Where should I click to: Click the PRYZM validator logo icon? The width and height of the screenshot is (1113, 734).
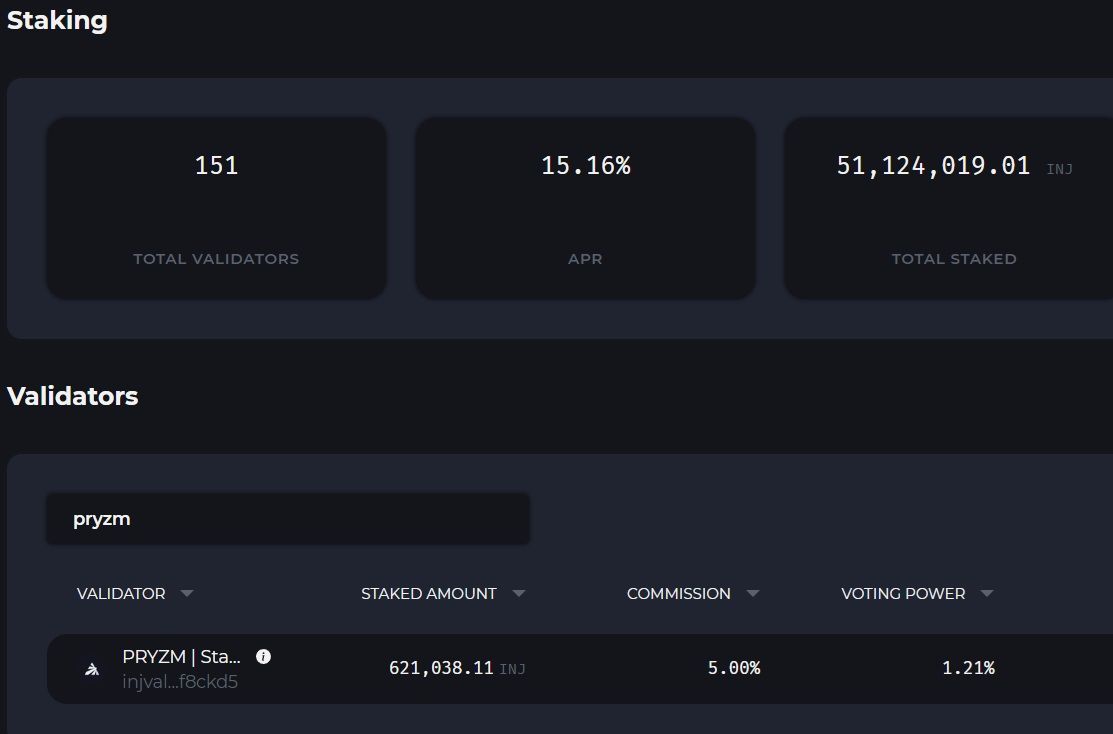click(92, 669)
